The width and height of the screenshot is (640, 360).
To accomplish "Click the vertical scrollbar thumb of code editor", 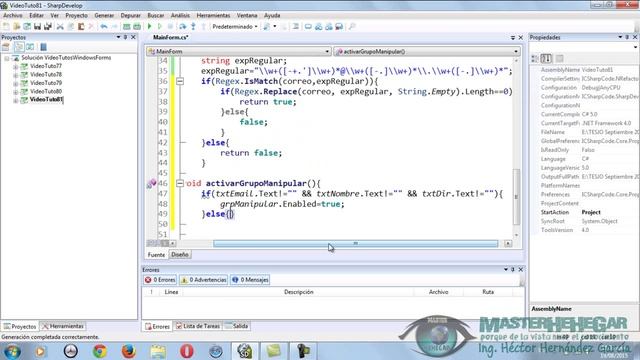I will click(x=516, y=197).
